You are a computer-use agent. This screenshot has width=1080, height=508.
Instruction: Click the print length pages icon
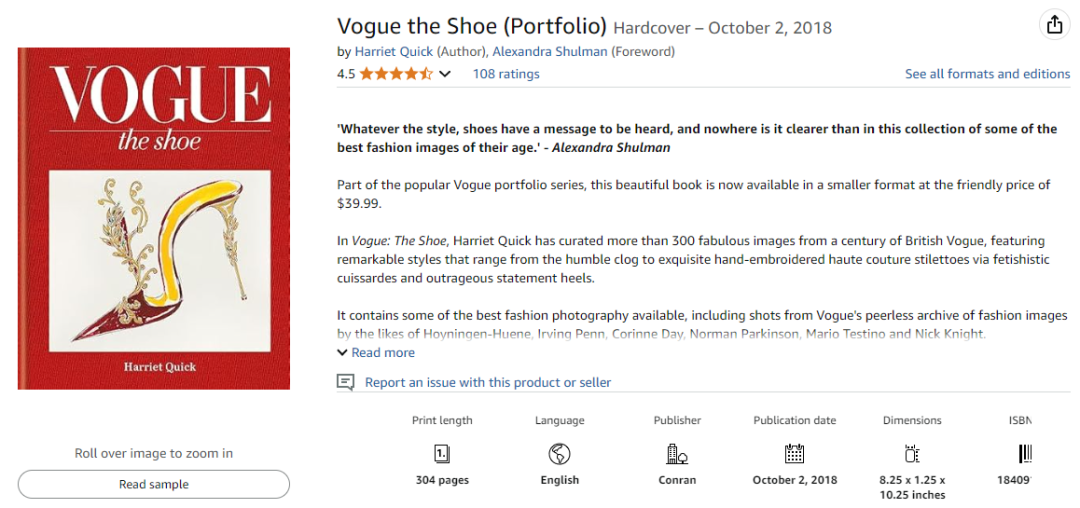tap(442, 454)
